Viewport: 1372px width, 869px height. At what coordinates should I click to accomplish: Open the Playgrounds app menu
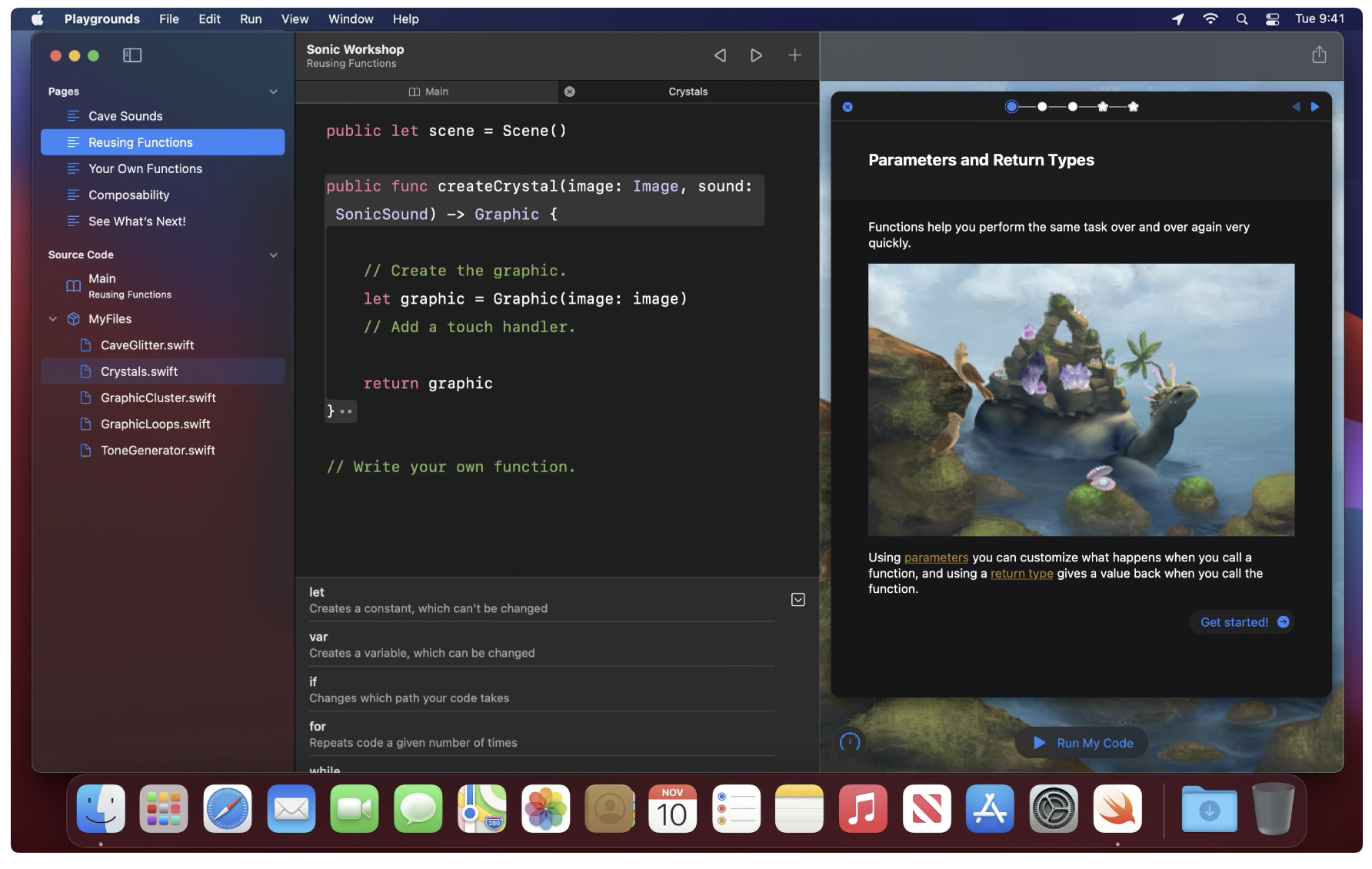tap(102, 19)
